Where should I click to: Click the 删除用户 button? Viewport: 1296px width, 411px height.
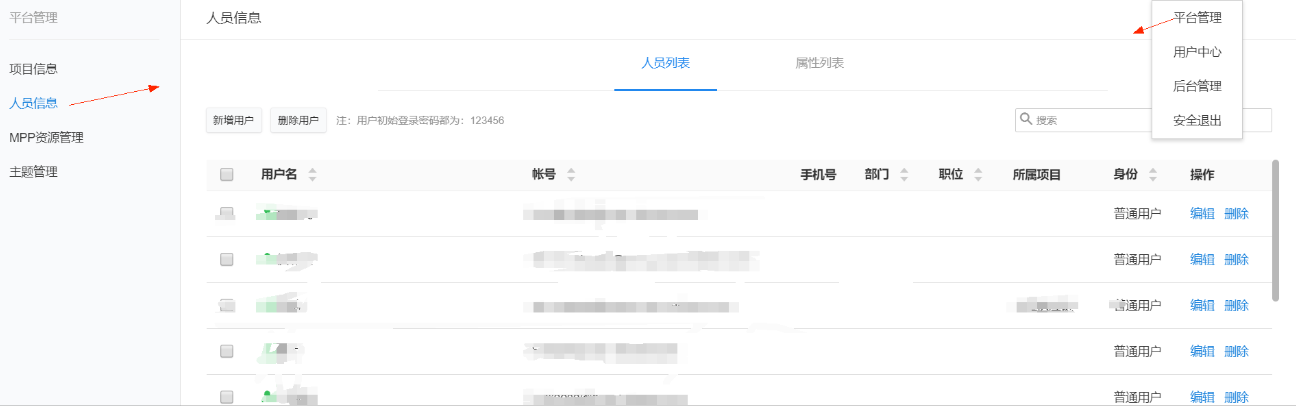[298, 120]
